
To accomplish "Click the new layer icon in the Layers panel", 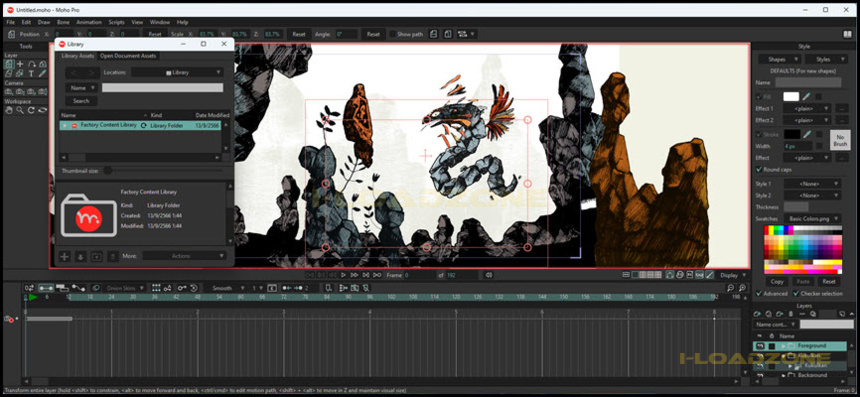I will pyautogui.click(x=757, y=314).
